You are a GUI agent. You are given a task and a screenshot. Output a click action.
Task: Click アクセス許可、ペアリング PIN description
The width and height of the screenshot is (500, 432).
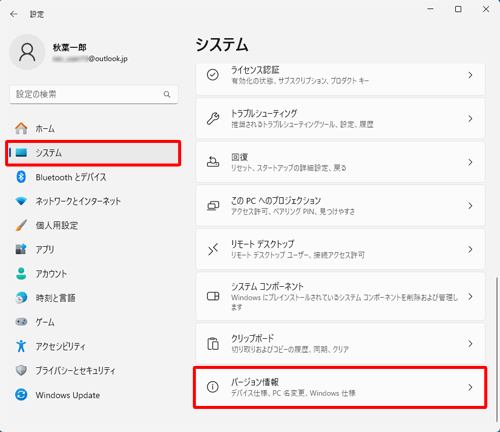[x=293, y=212]
